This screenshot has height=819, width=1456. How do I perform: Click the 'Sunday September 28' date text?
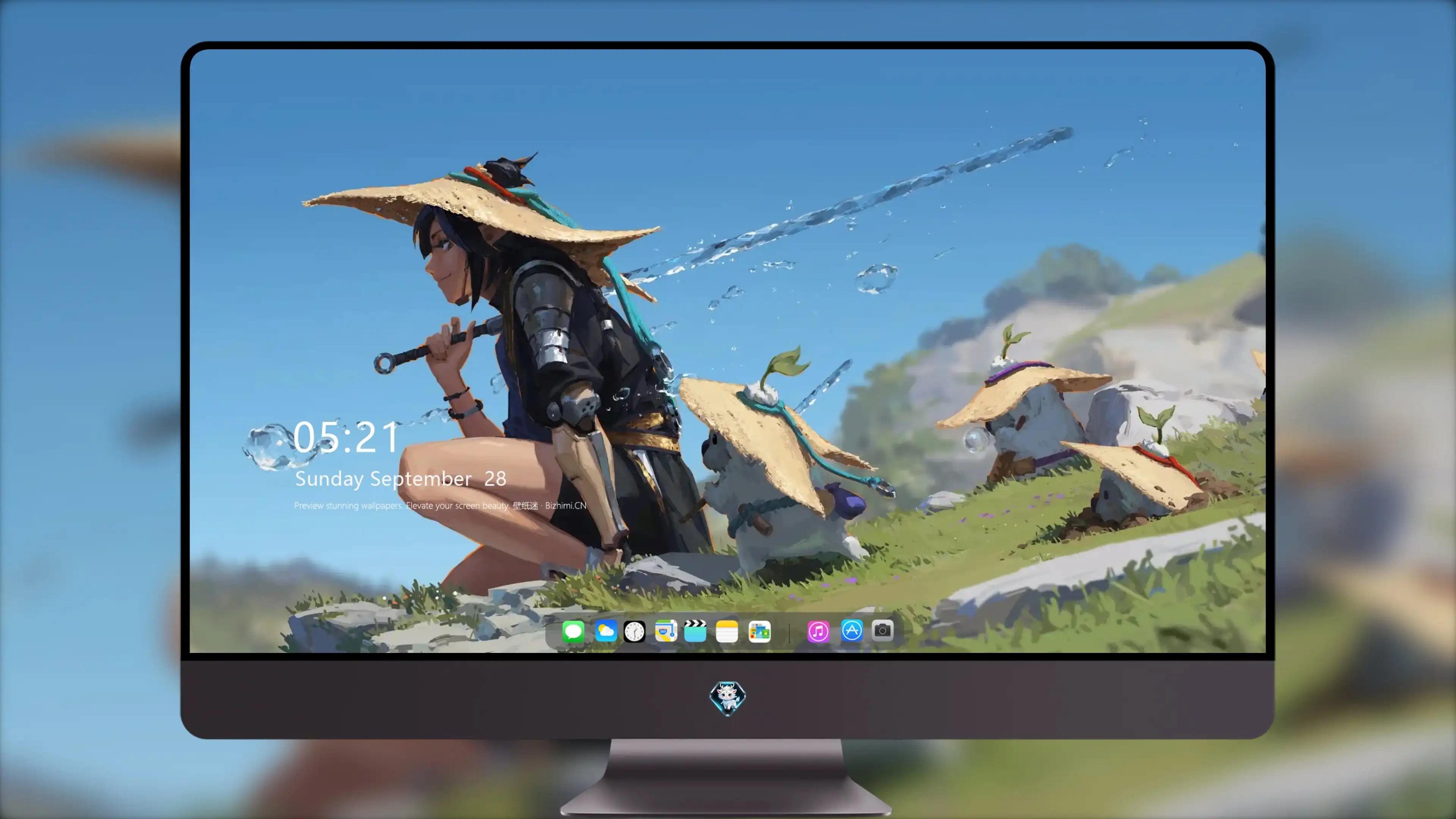[401, 479]
